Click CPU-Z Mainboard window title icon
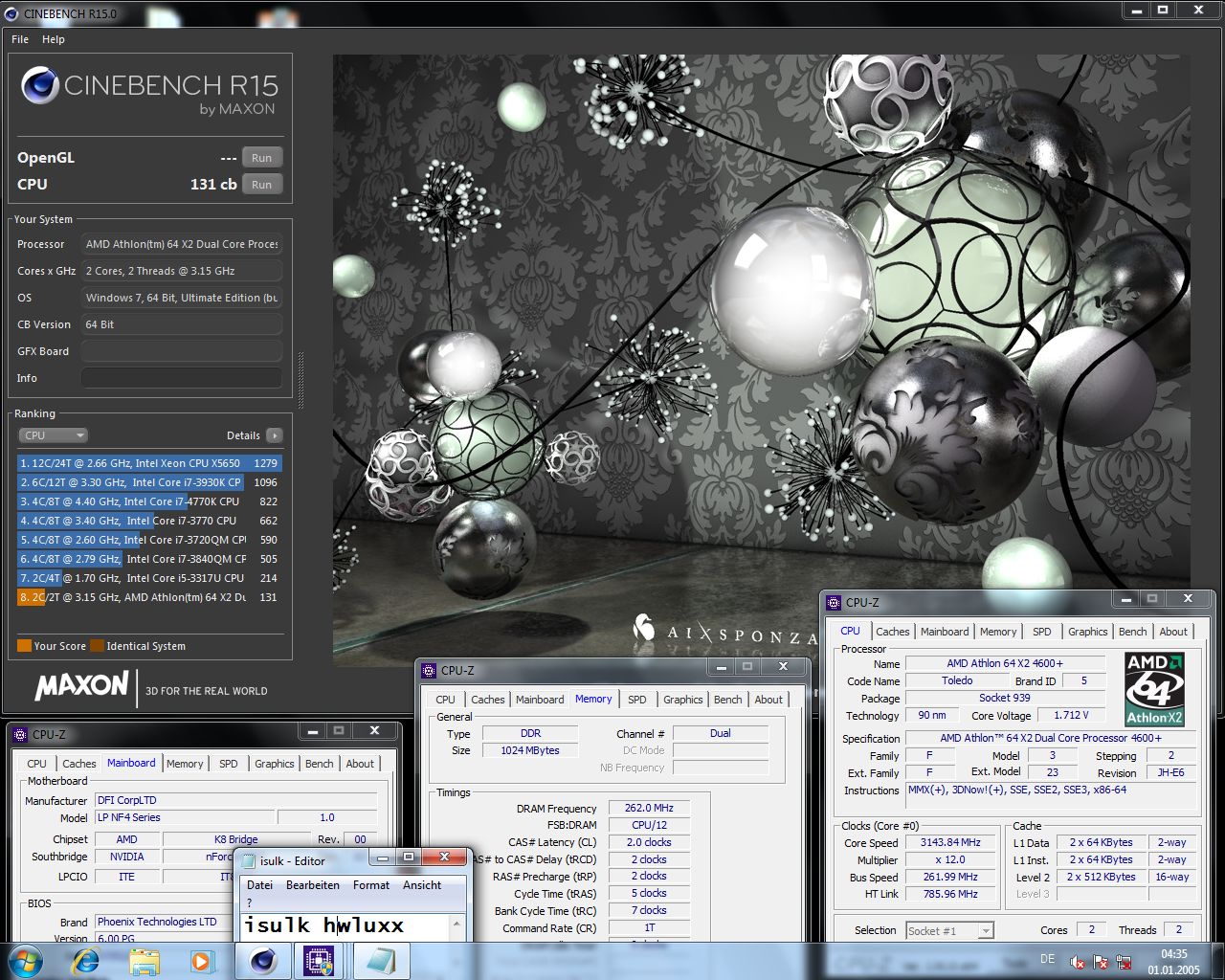 coord(21,734)
